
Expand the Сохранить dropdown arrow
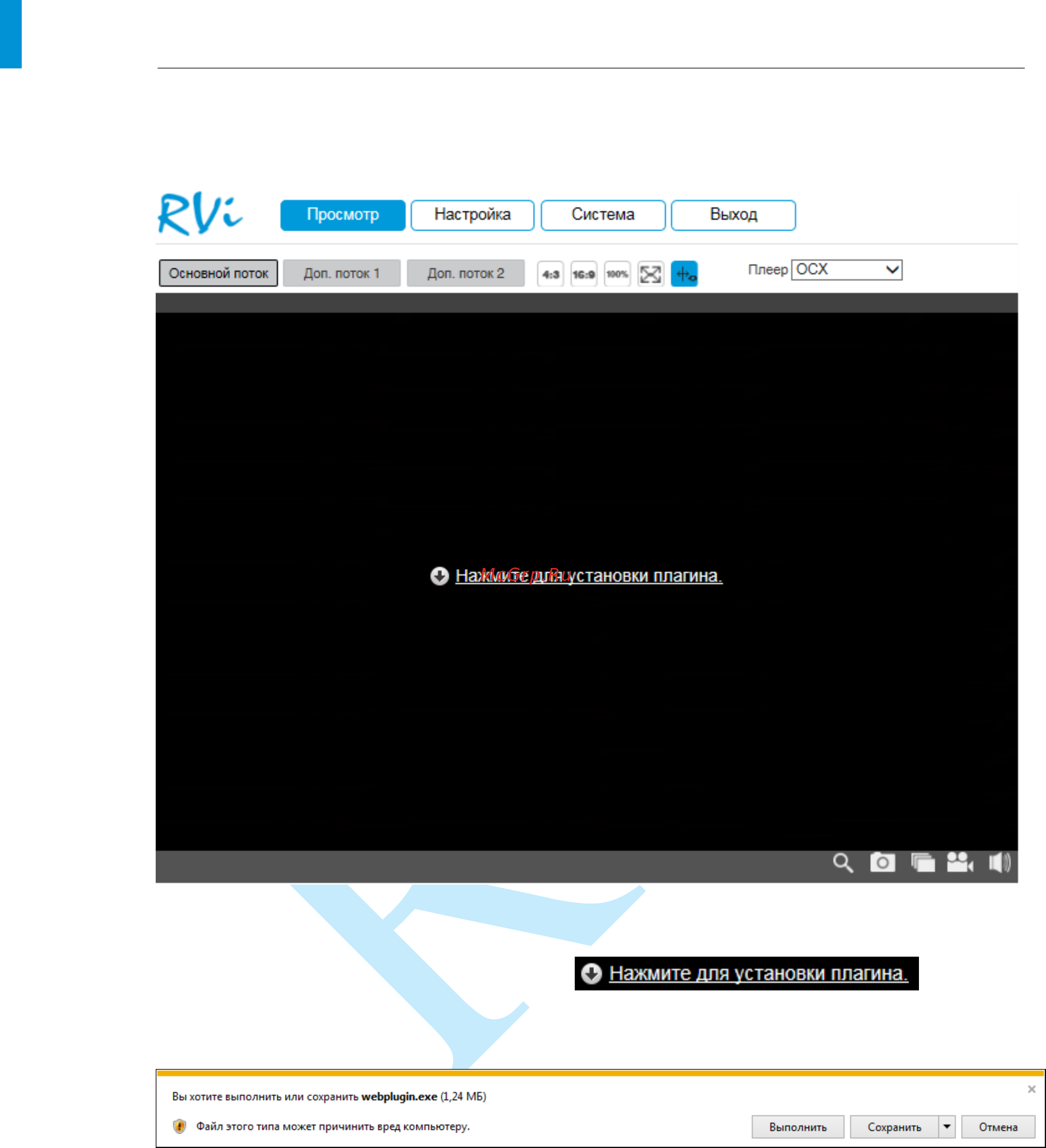946,1126
